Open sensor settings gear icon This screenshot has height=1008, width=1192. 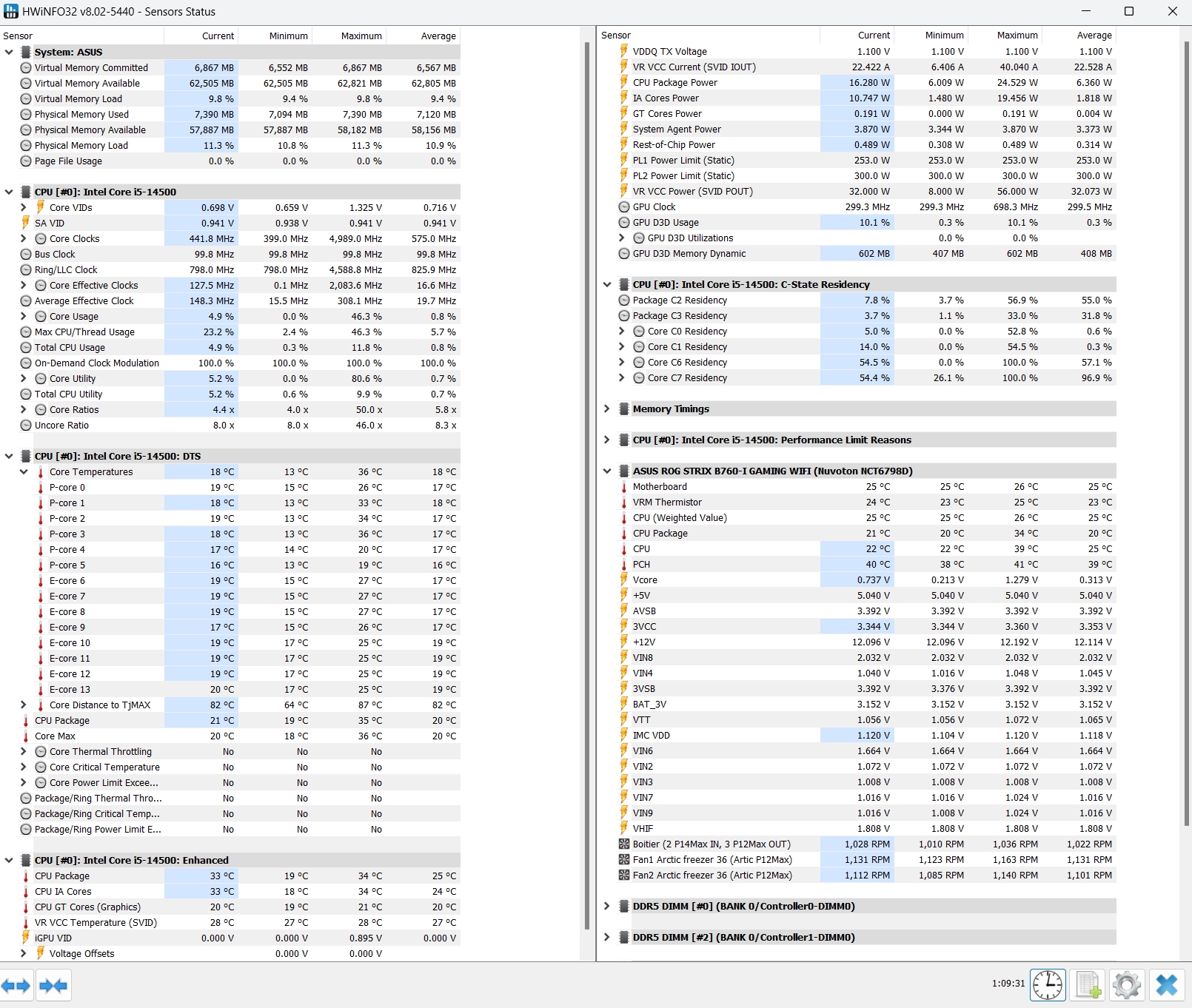(x=1126, y=985)
